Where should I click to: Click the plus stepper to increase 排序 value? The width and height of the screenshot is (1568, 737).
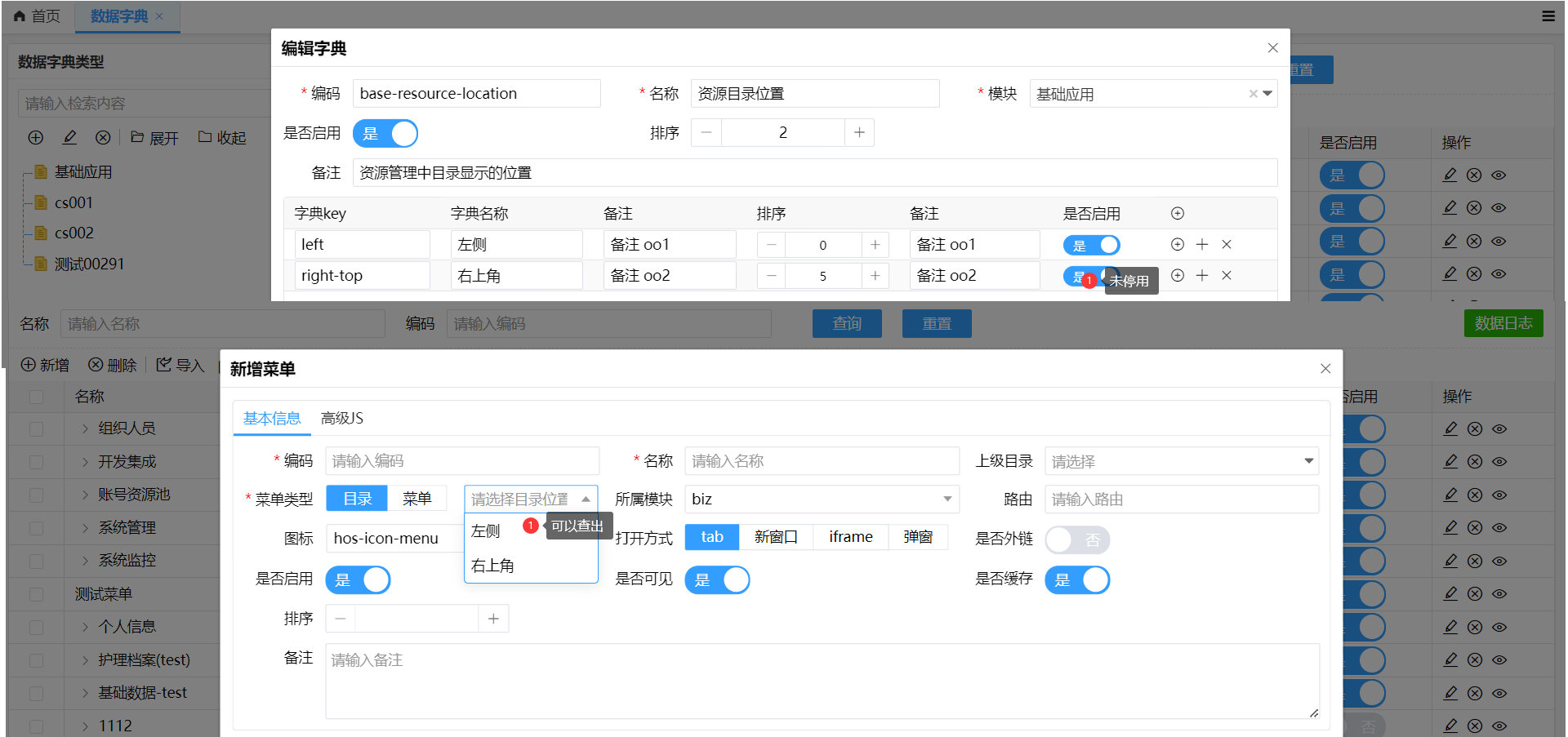coord(859,132)
